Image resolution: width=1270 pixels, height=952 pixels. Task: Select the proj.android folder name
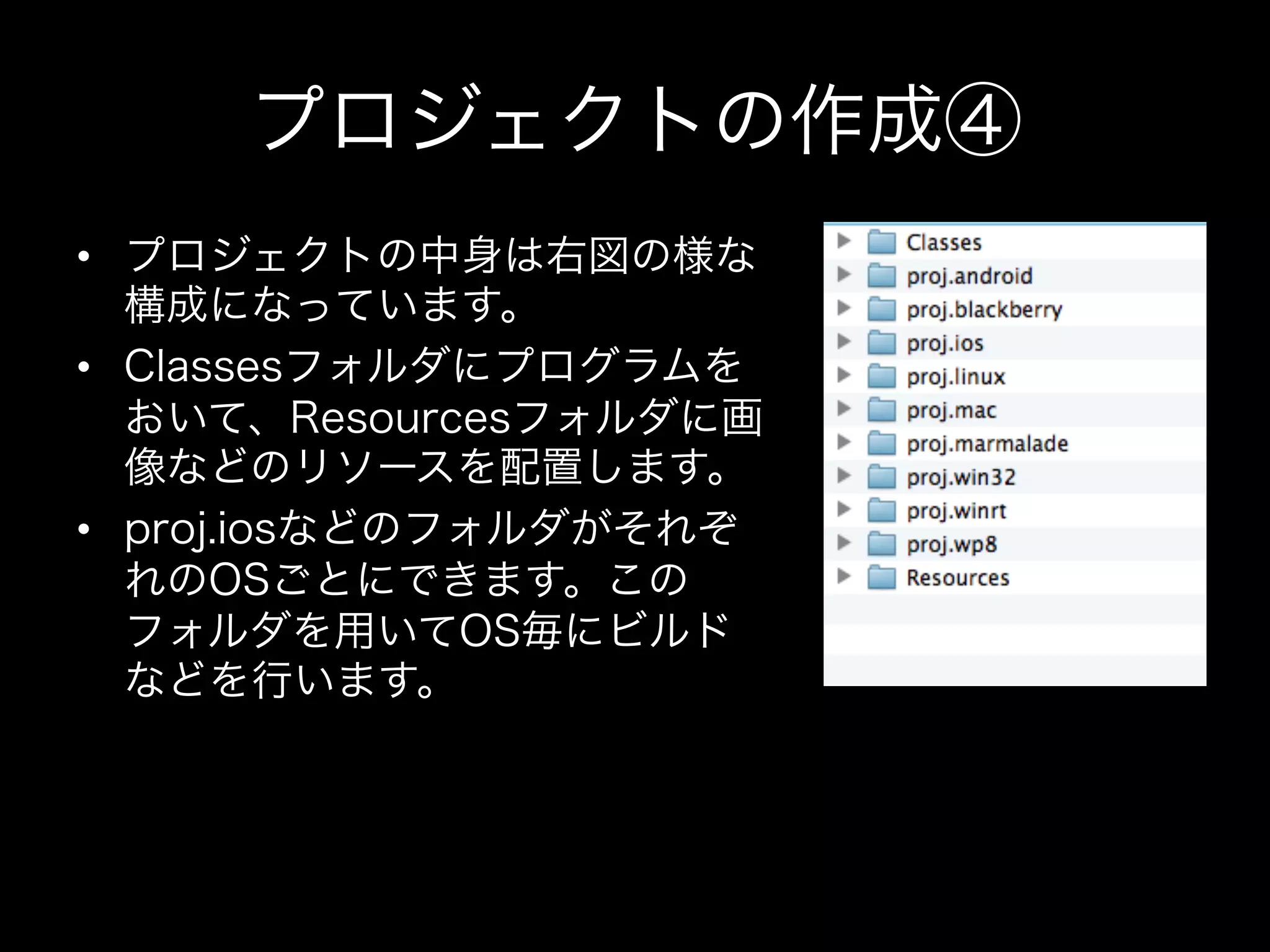[969, 276]
